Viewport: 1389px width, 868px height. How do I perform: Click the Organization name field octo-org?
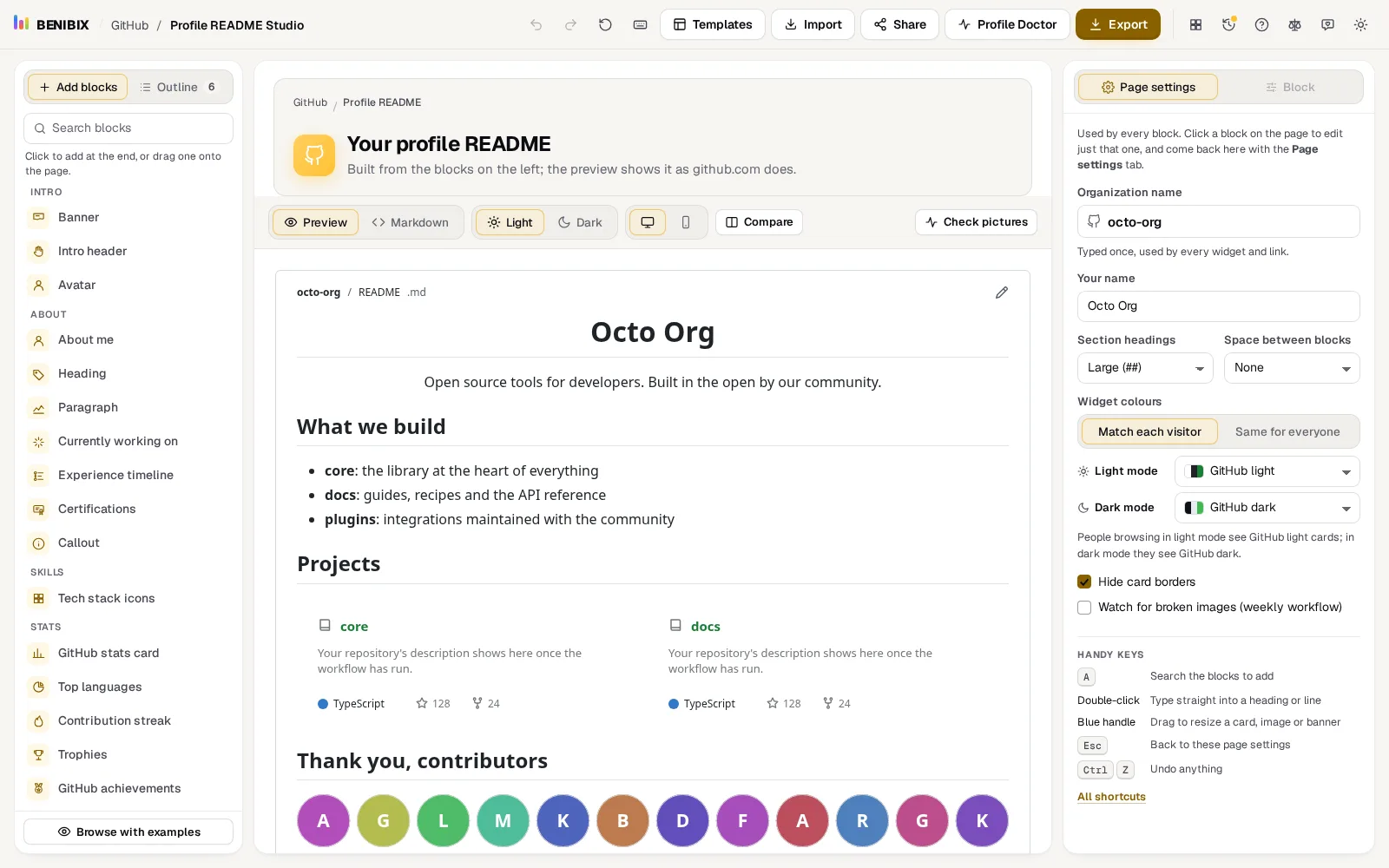coord(1219,221)
